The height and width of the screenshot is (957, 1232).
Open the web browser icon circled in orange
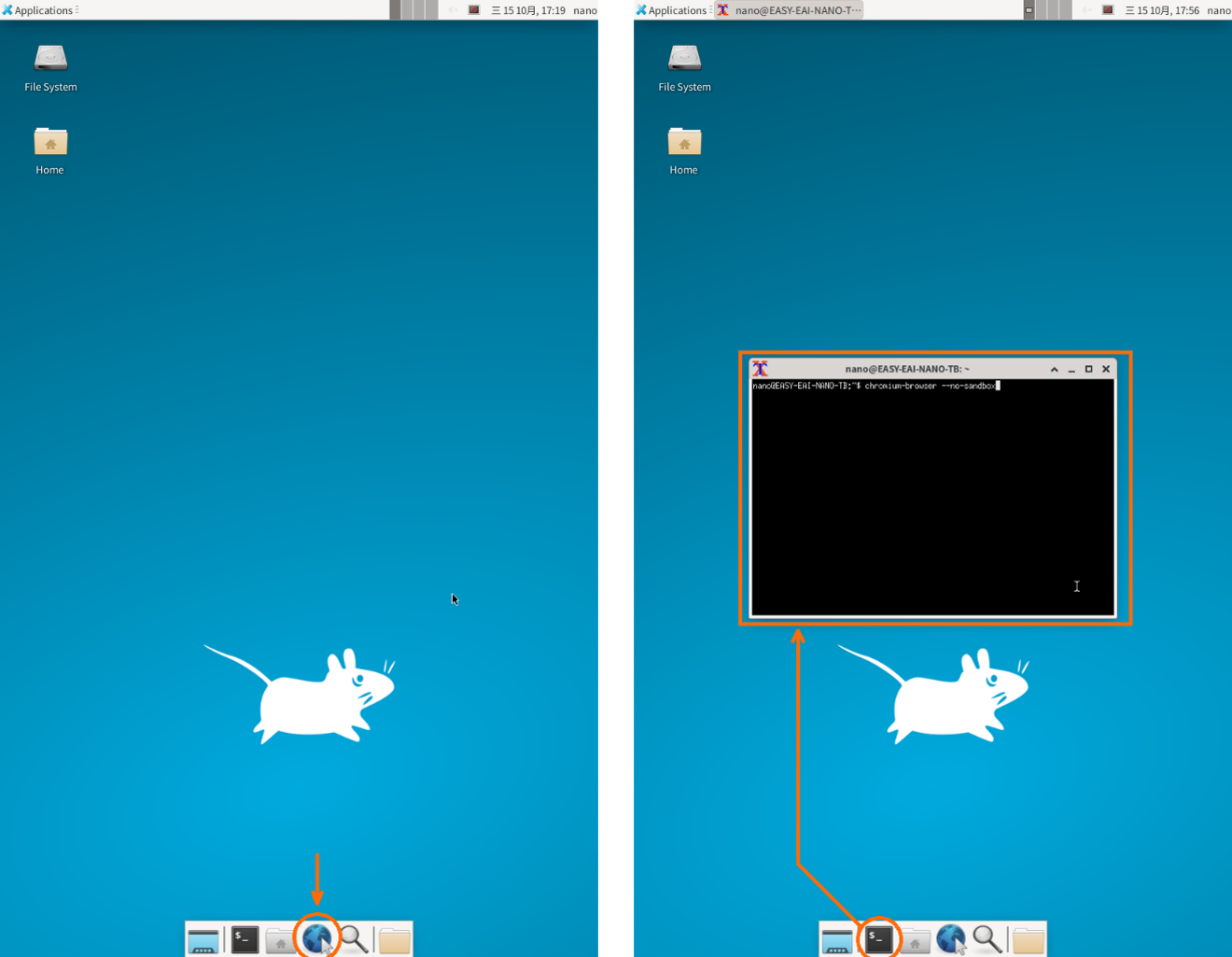click(x=317, y=938)
